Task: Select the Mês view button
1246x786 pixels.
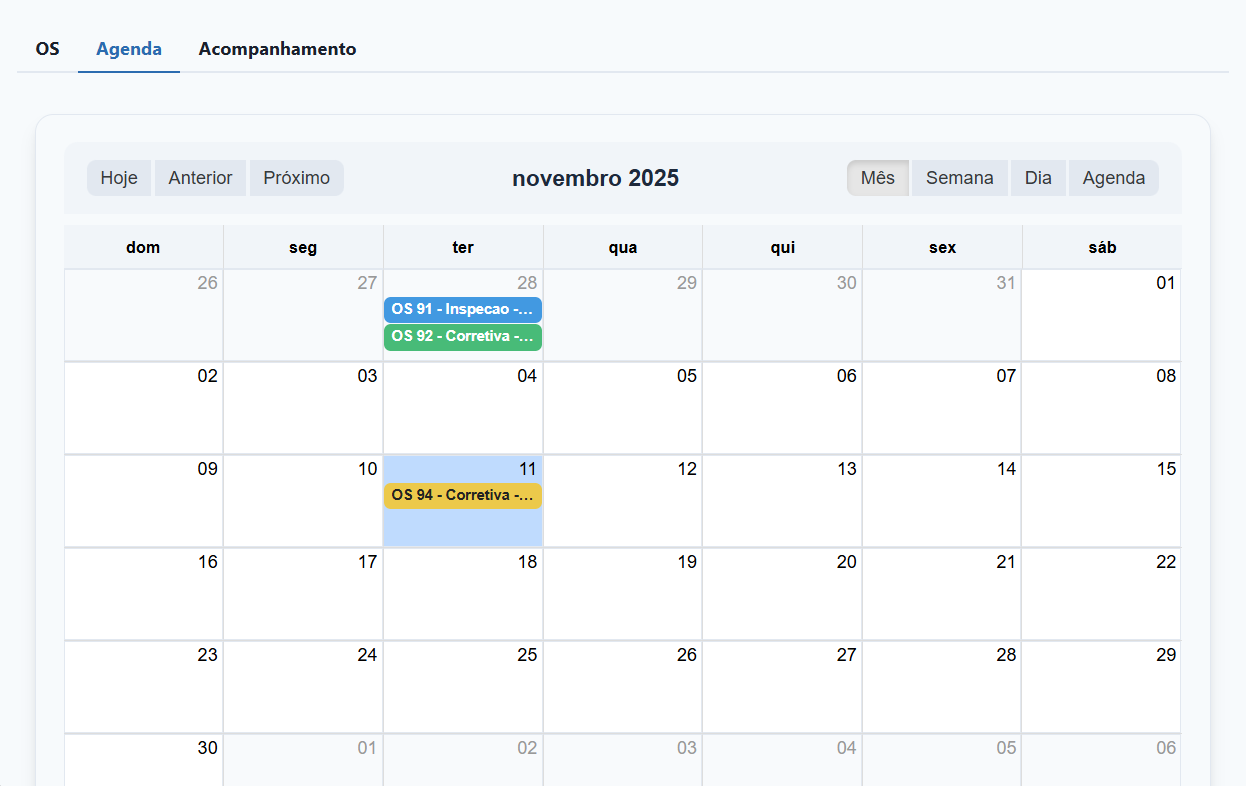Action: click(877, 178)
